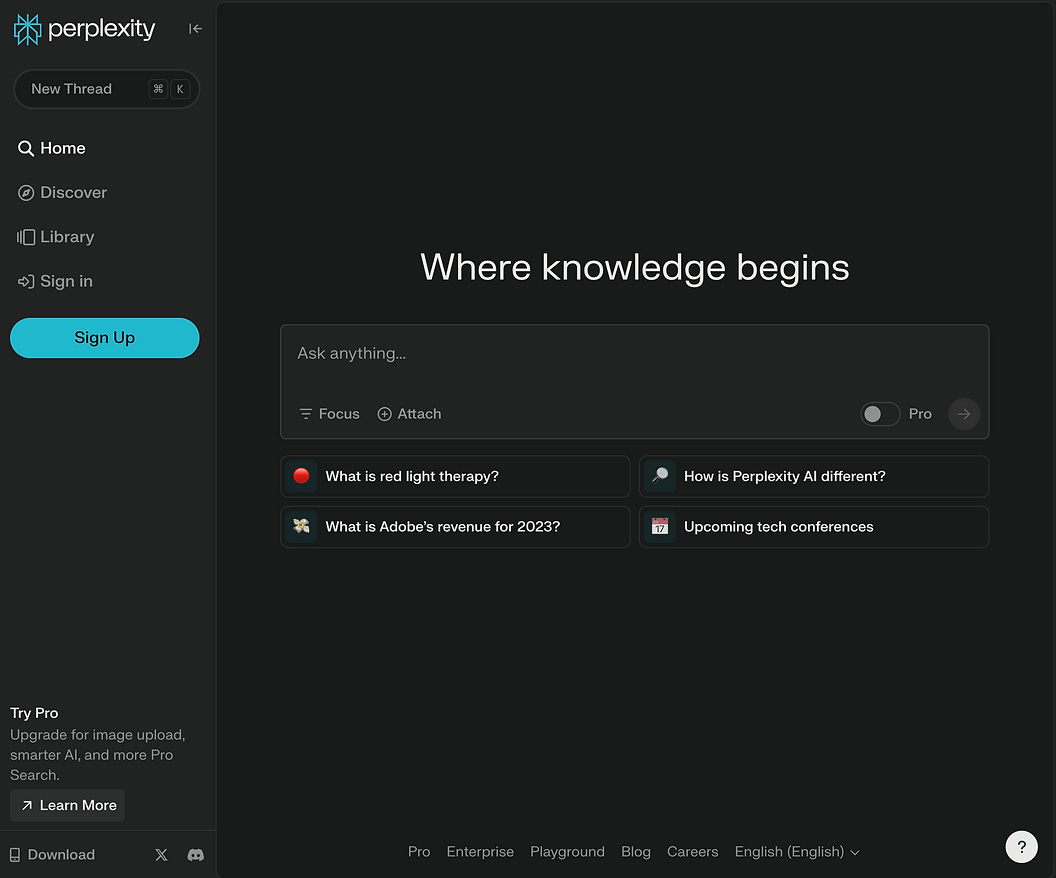Collapse the sidebar with the arrow icon
Screen dimensions: 1056x878
(195, 28)
